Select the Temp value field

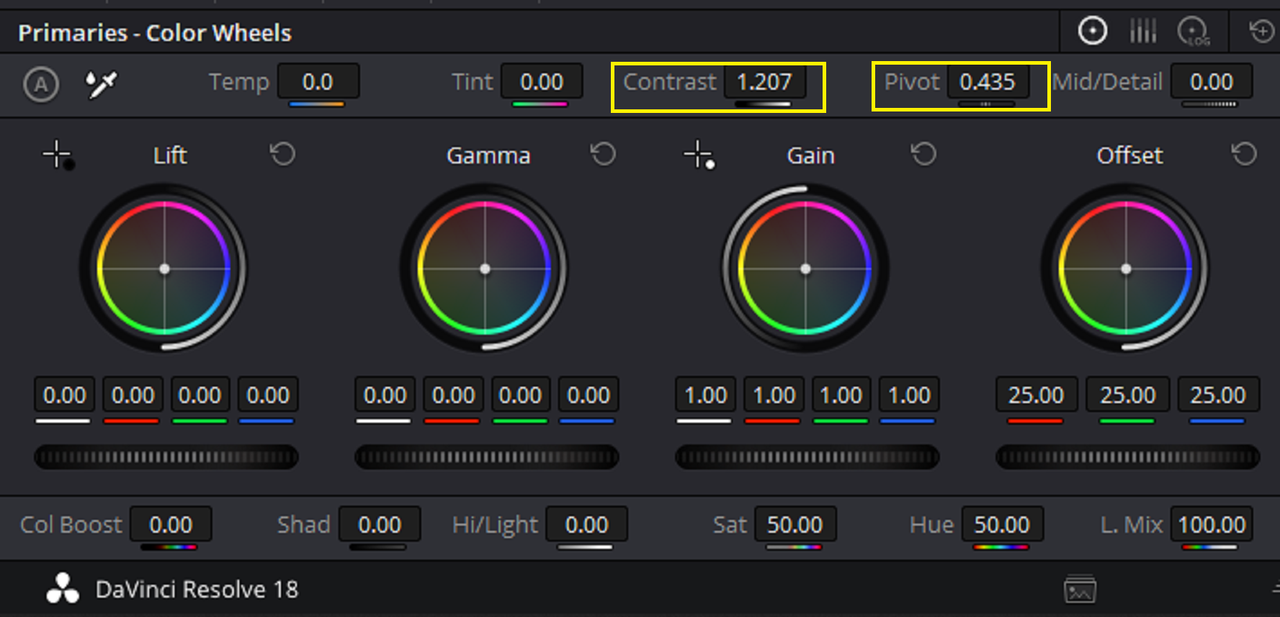tap(318, 82)
